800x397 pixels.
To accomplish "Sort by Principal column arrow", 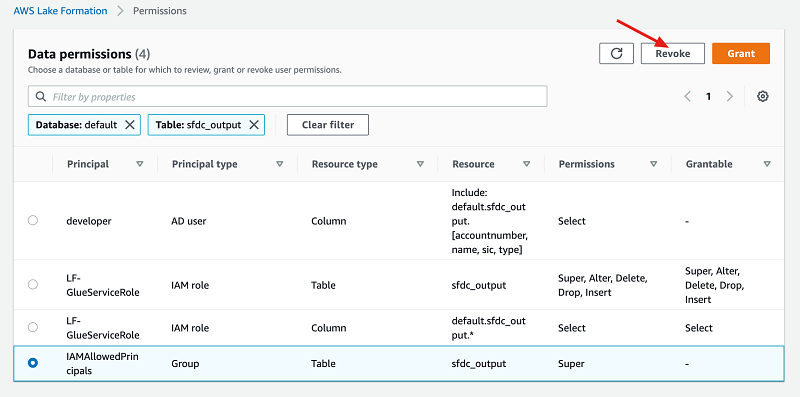I will 140,164.
